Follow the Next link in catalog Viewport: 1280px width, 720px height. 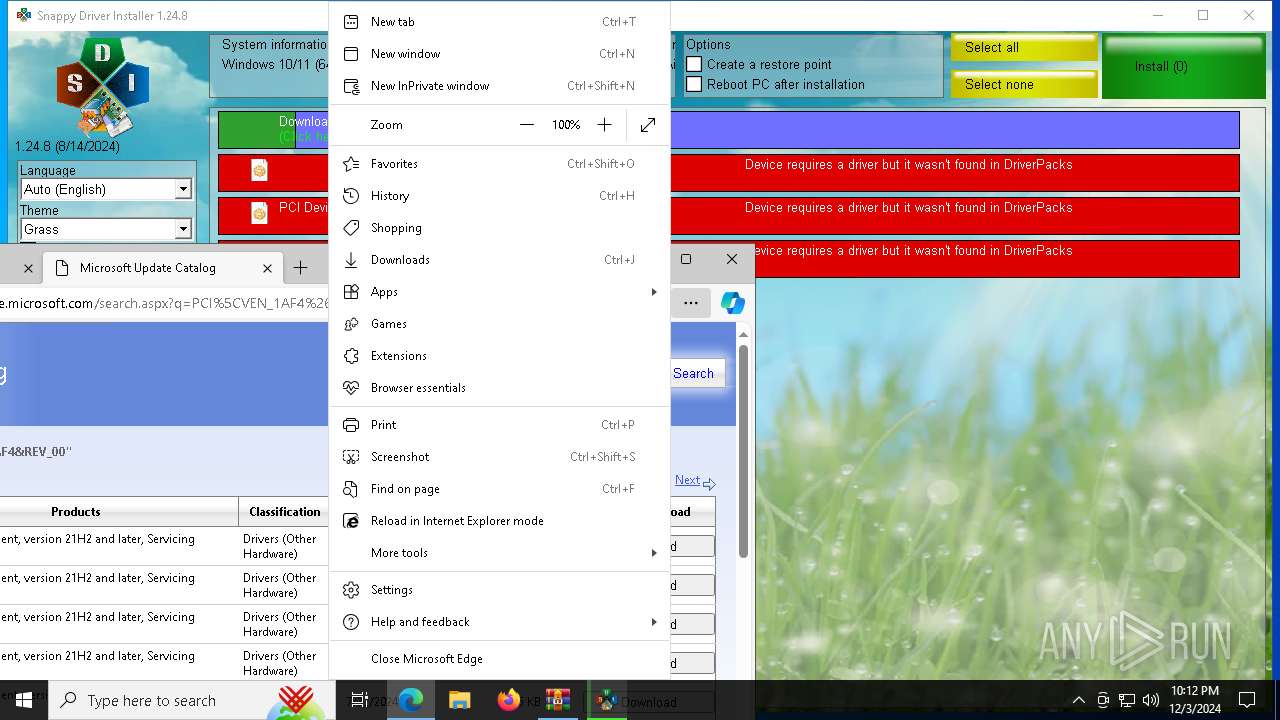coord(687,481)
